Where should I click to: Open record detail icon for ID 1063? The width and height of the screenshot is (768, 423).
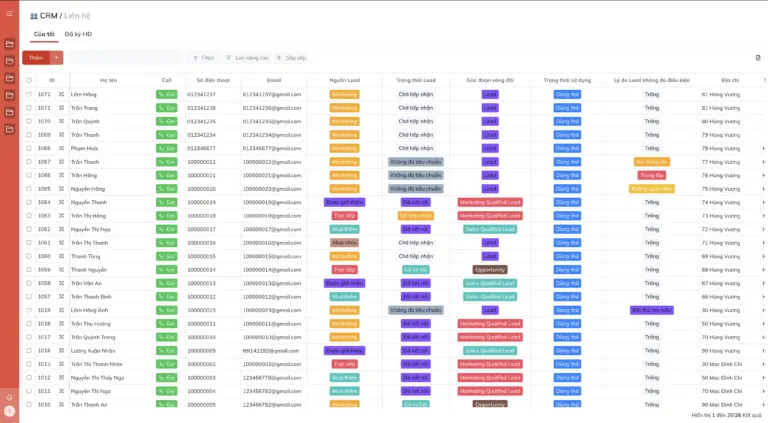point(62,215)
